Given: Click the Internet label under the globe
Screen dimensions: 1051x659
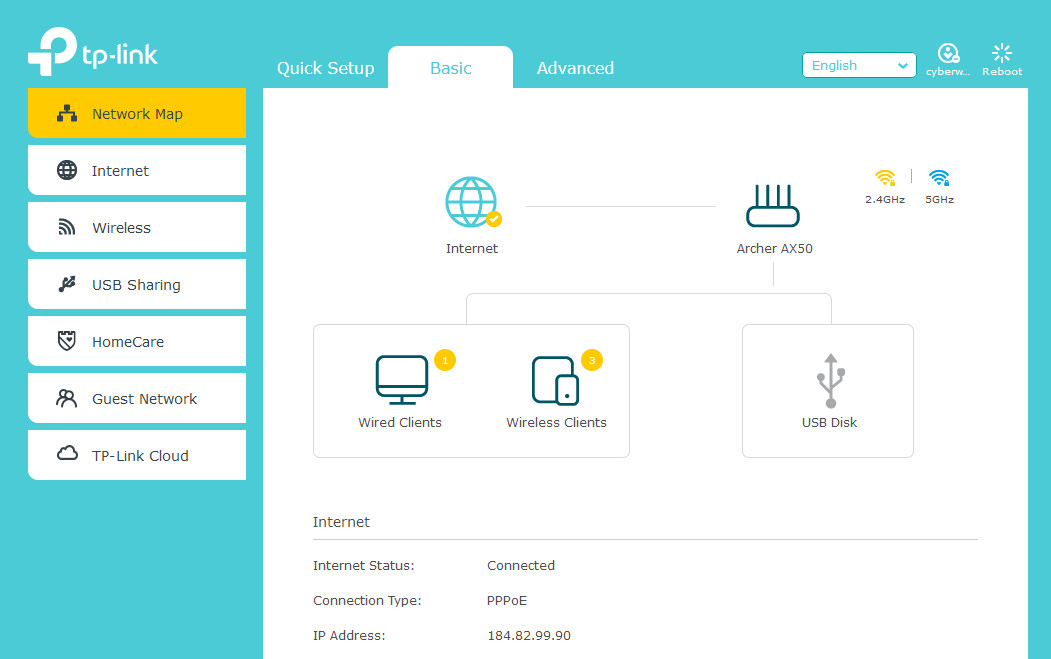Looking at the screenshot, I should coord(472,248).
